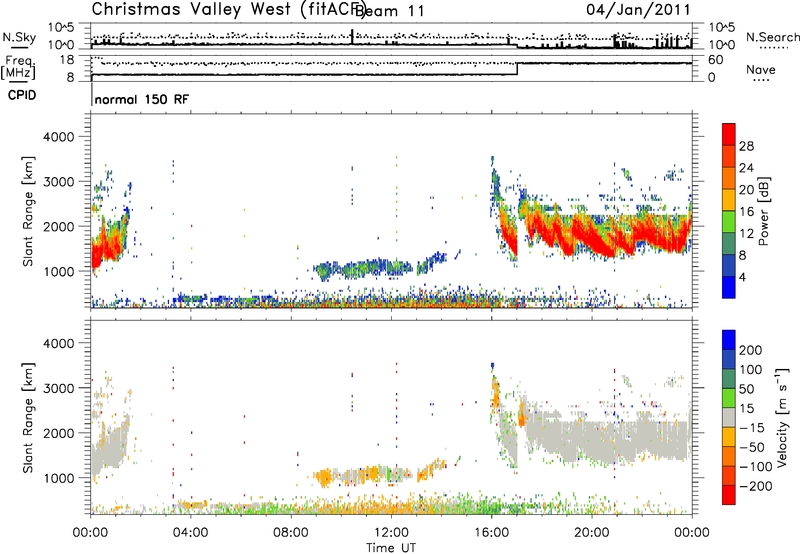This screenshot has width=800, height=554.
Task: Click the 'Time UT' axis title
Action: [x=391, y=548]
